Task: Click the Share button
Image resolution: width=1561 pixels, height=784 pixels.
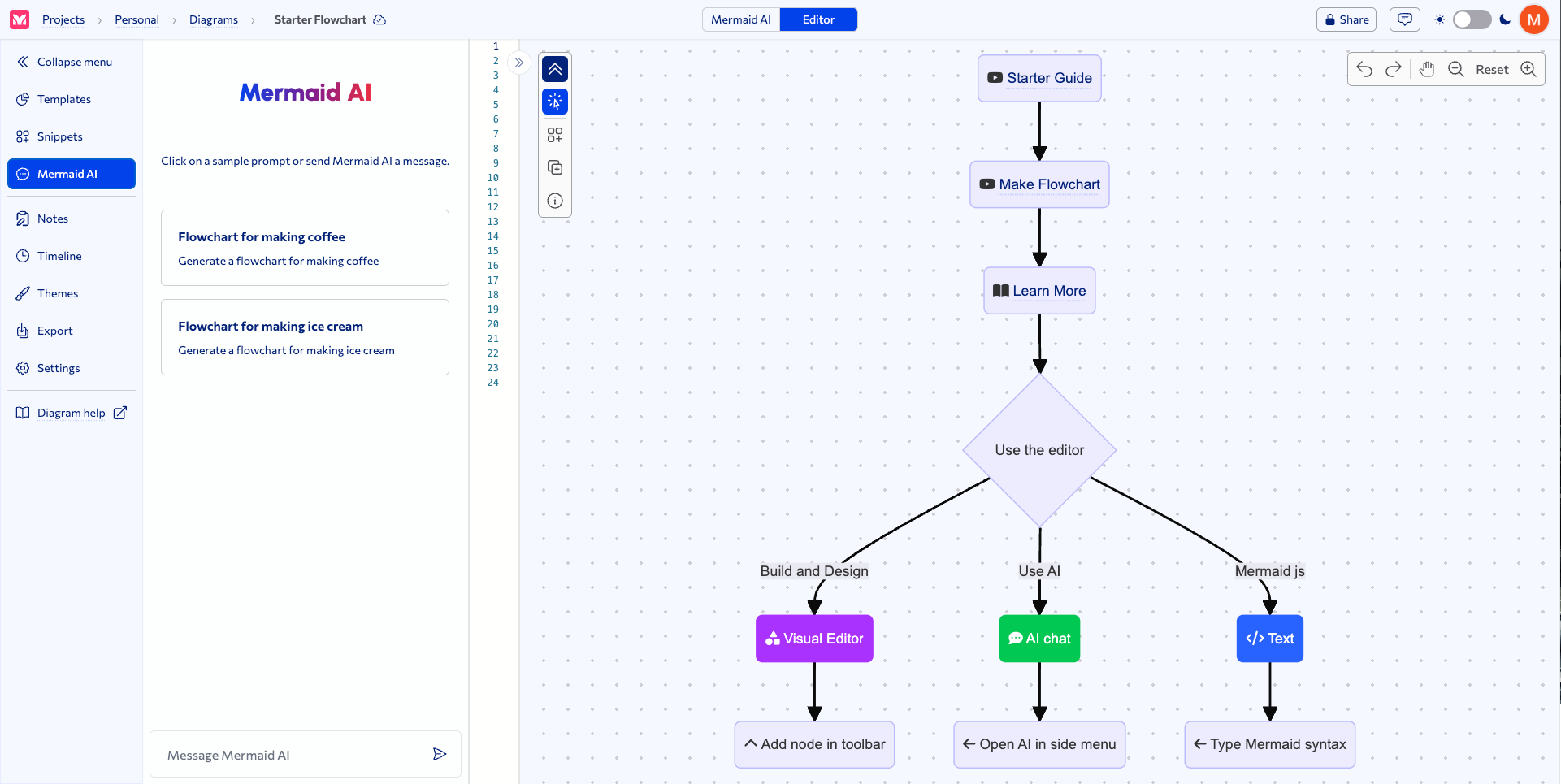Action: 1346,19
